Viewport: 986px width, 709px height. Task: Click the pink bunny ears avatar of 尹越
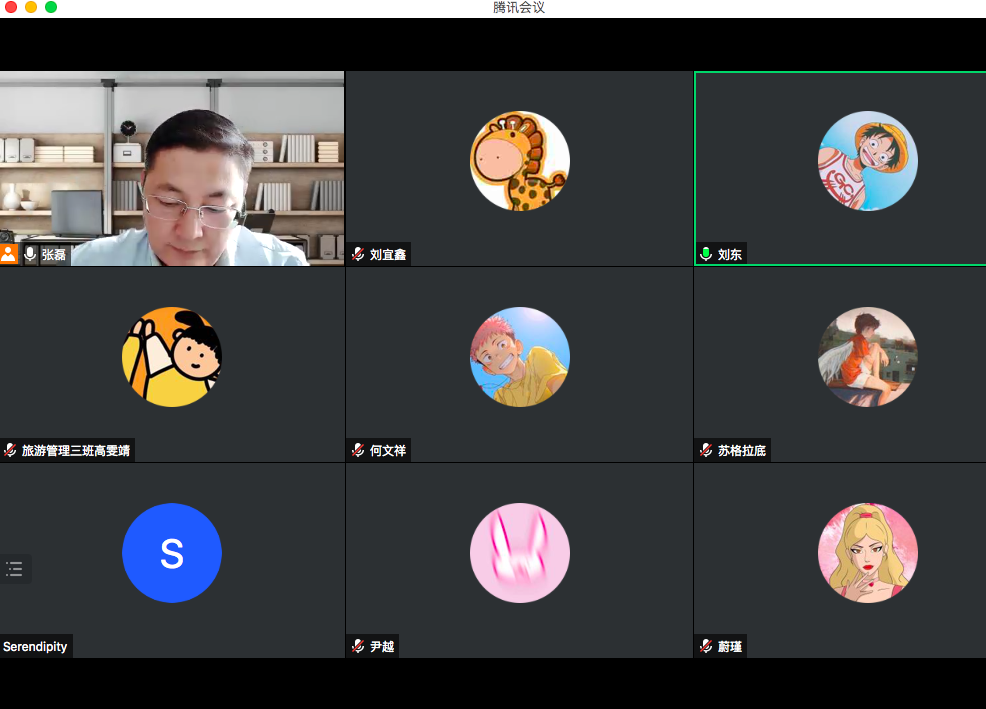pos(519,553)
